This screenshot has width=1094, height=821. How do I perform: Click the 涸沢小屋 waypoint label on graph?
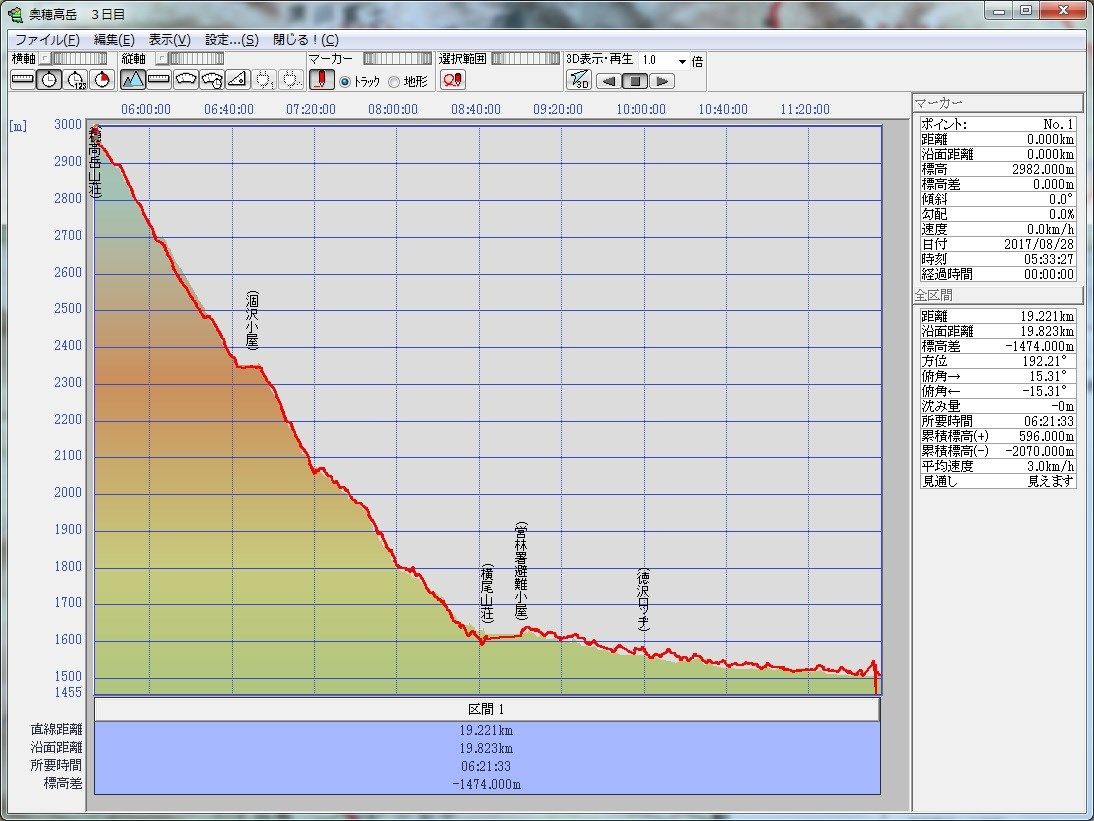pos(253,320)
